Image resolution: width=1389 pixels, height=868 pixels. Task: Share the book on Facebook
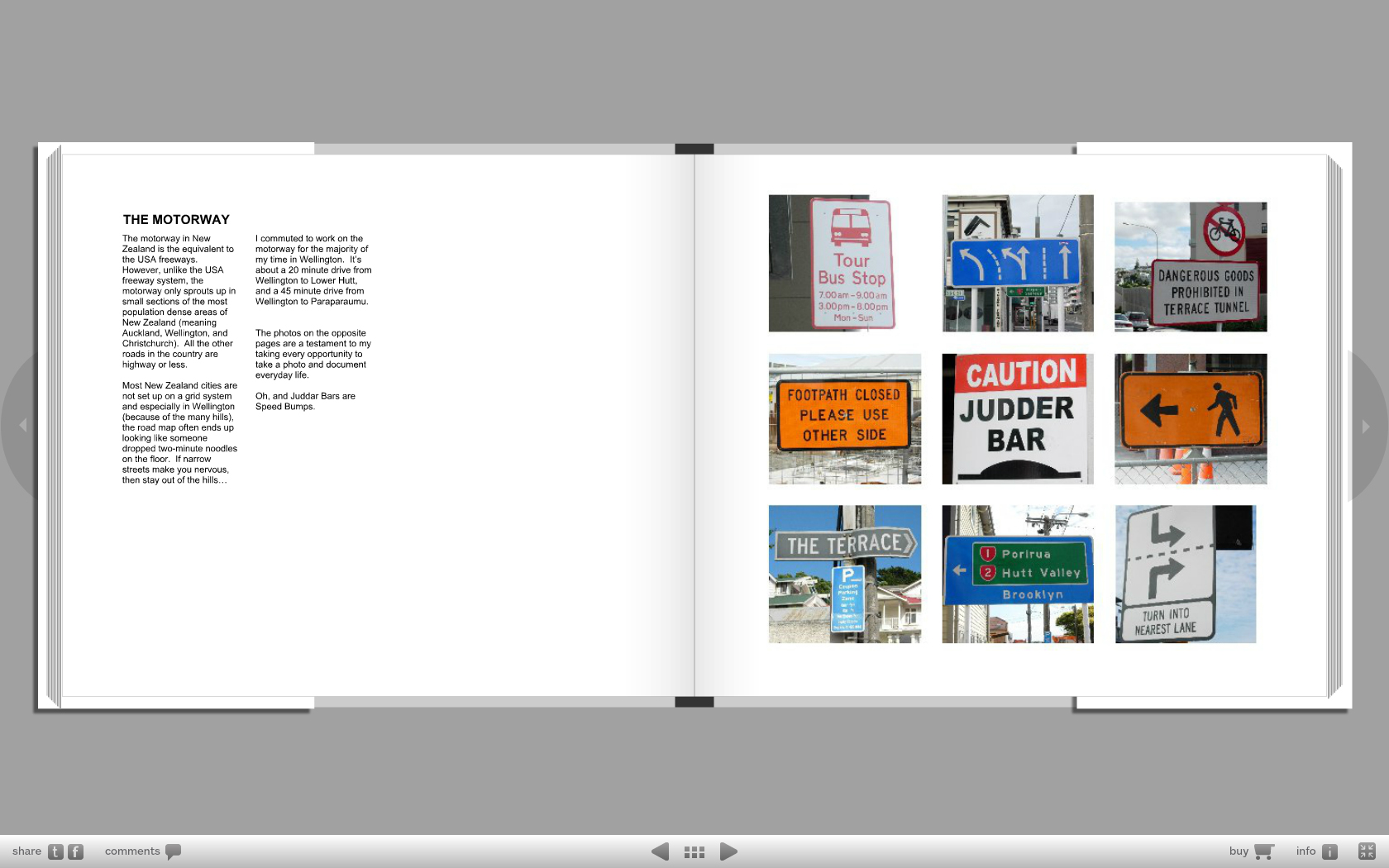click(75, 851)
